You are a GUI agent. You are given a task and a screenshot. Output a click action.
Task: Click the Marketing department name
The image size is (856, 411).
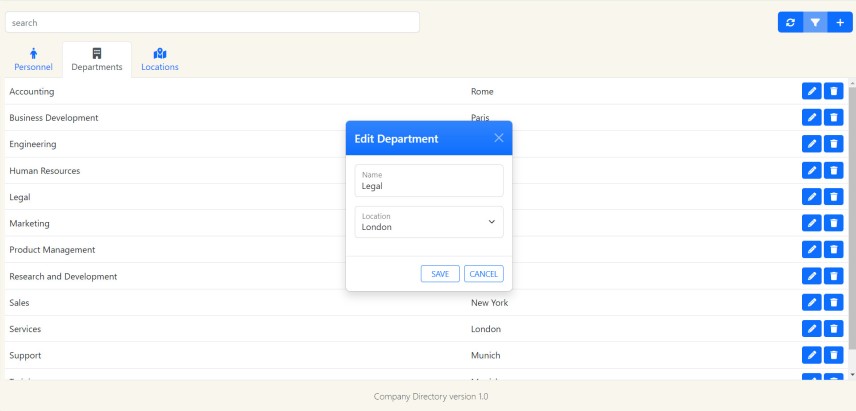coord(29,223)
